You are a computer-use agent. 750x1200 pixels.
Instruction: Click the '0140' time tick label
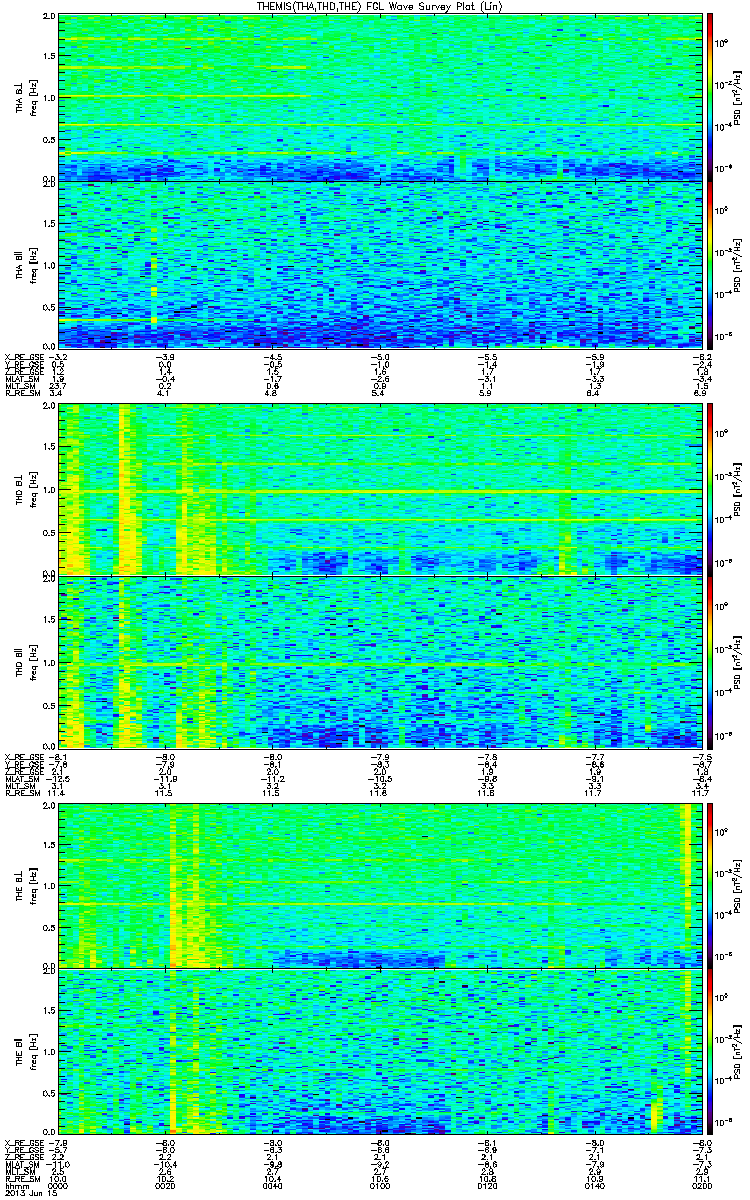point(594,1187)
